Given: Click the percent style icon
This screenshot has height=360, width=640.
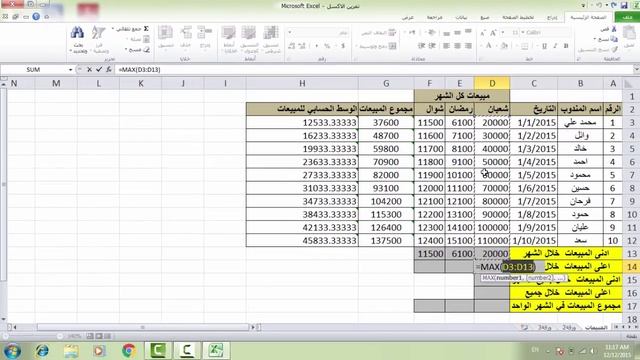Looking at the screenshot, I should click(x=327, y=46).
